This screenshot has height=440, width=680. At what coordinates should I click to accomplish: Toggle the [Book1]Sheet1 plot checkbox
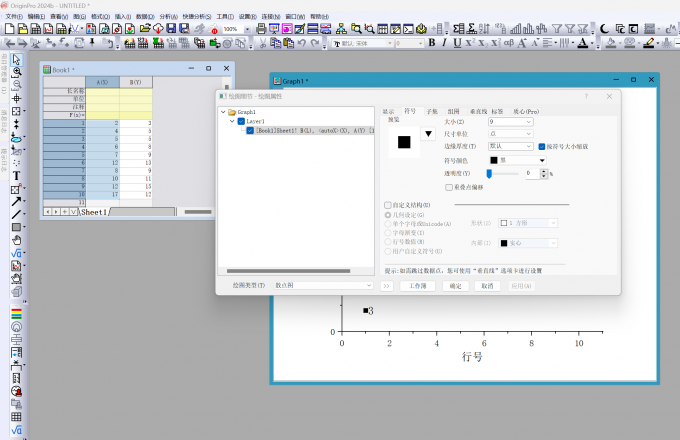(250, 130)
